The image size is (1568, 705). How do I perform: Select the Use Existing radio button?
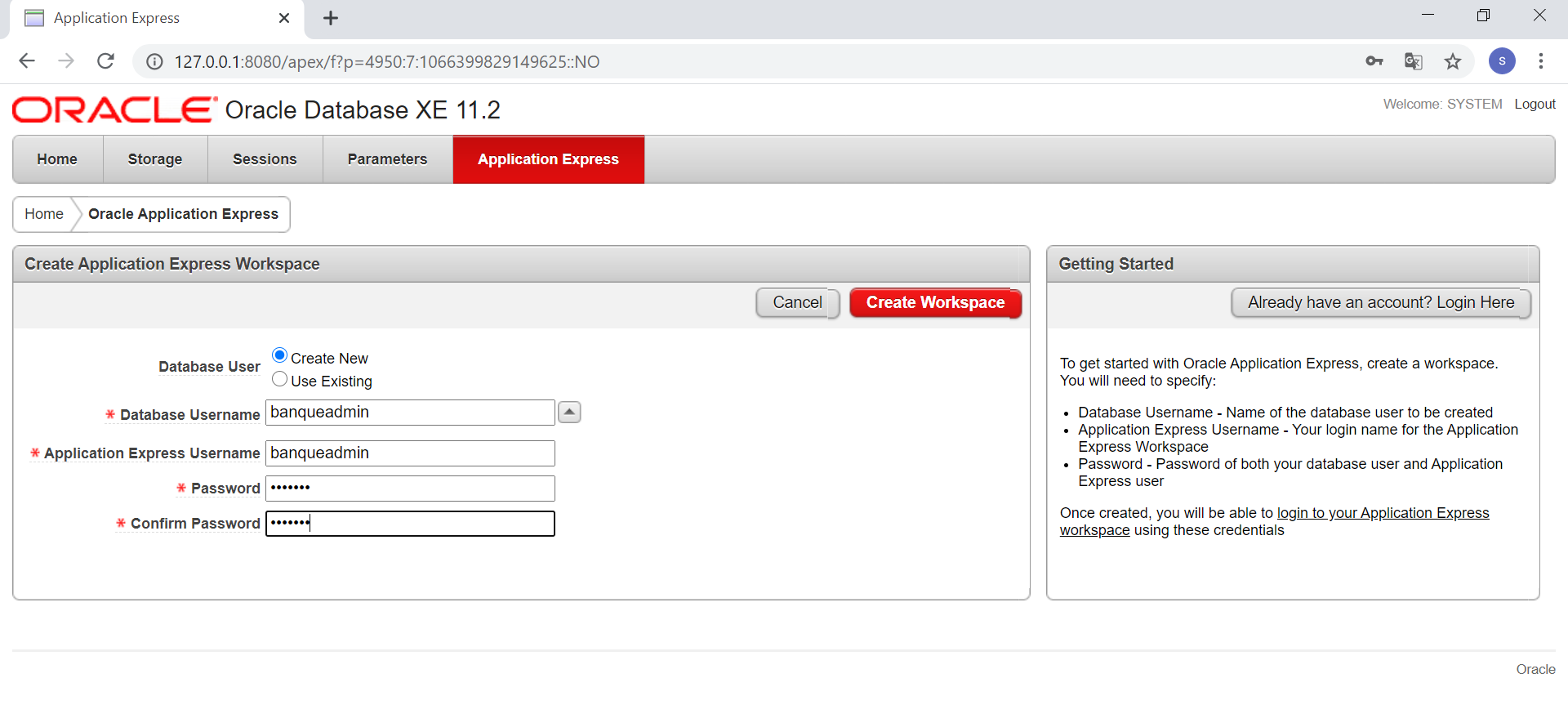pyautogui.click(x=279, y=379)
